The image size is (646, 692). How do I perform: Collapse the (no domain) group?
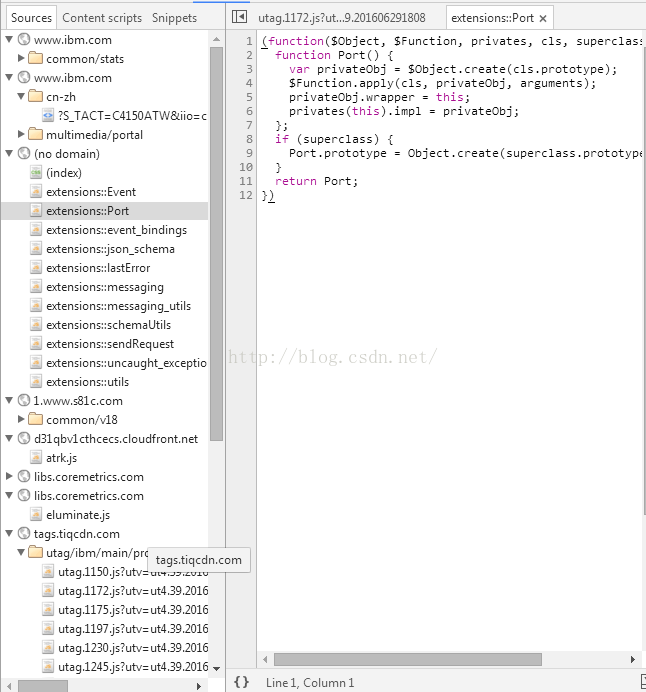(9, 154)
